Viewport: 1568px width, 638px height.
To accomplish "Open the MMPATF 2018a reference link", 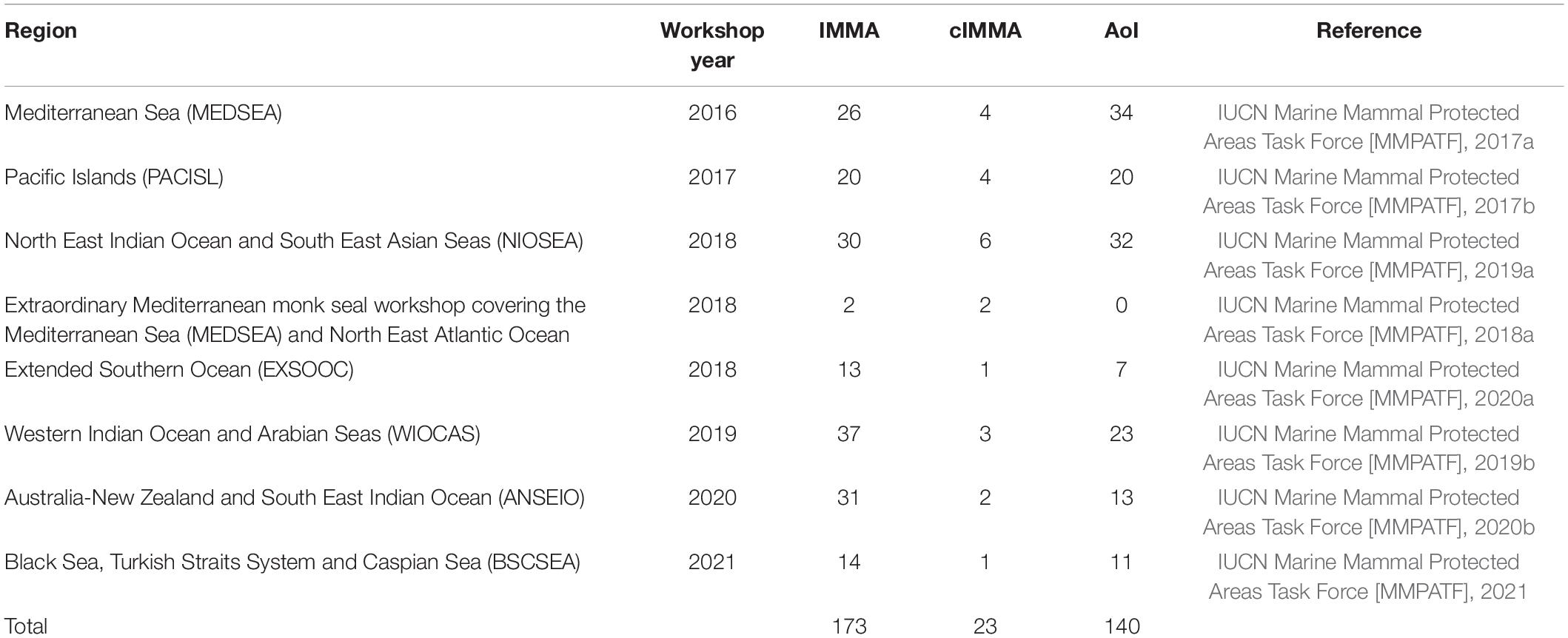I will [x=1368, y=320].
